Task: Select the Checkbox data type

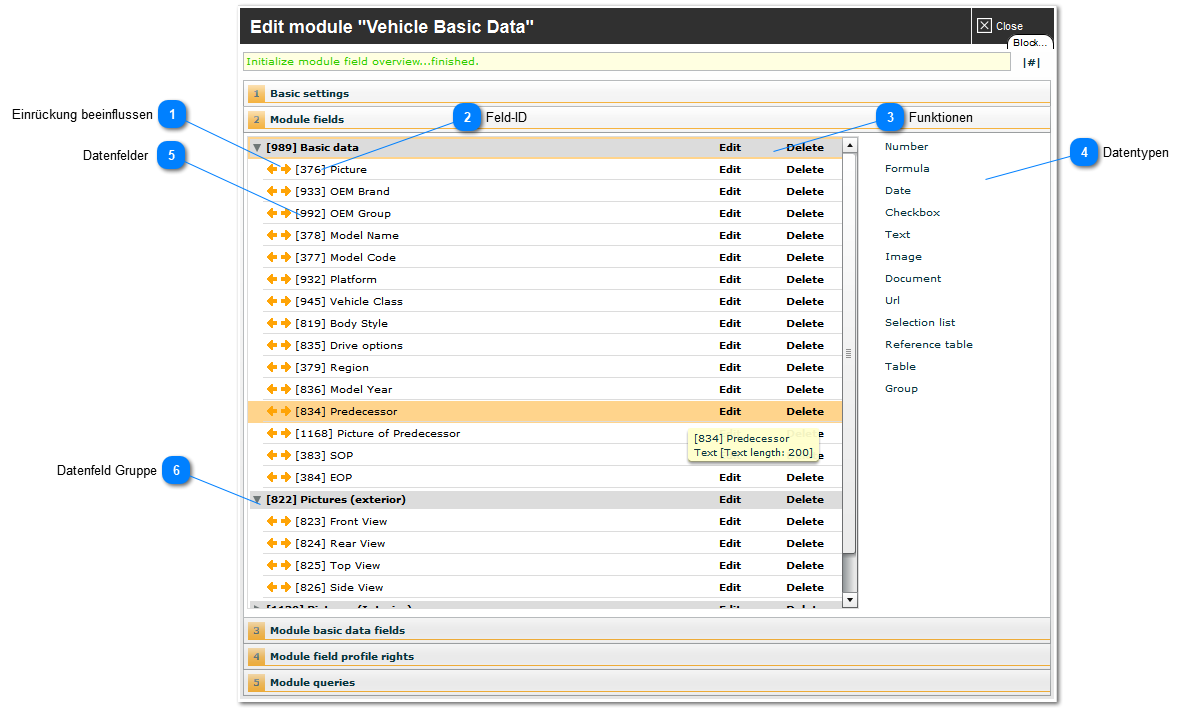Action: tap(912, 212)
